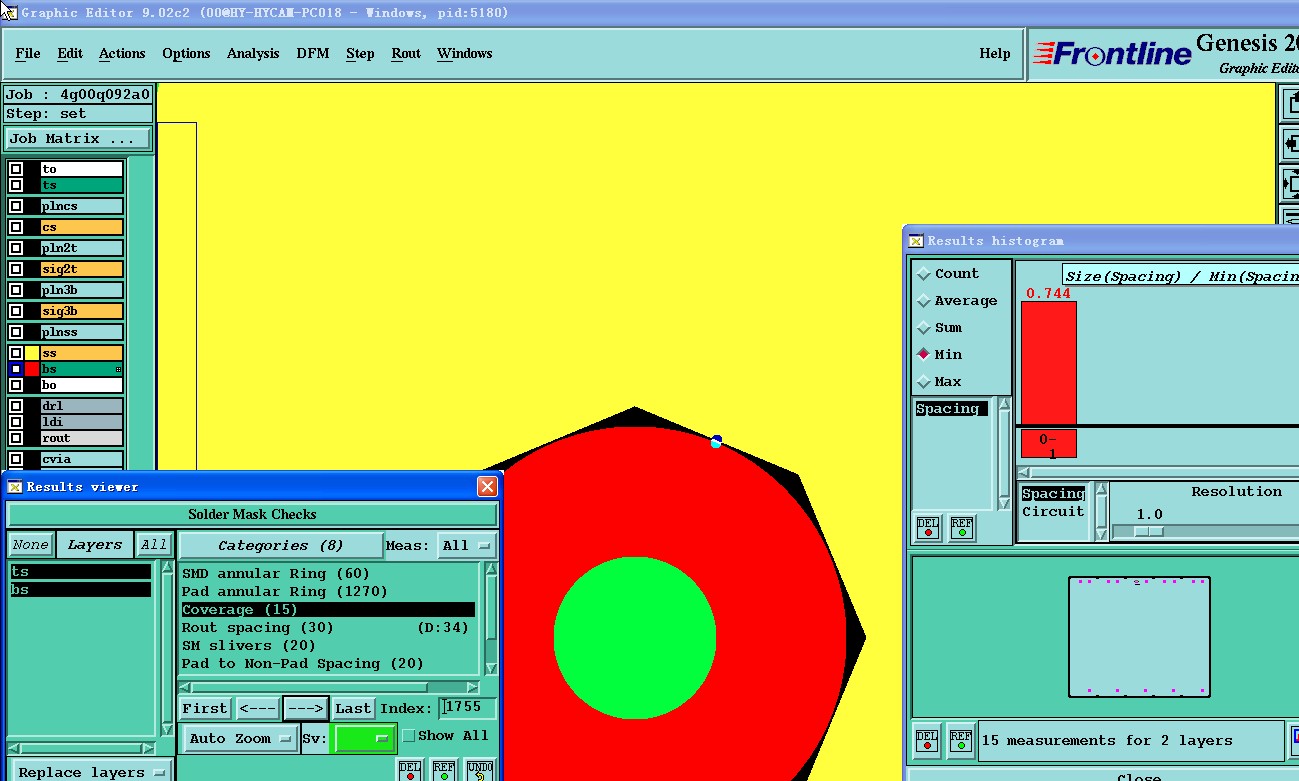This screenshot has height=781, width=1299.
Task: Open the Rout menu
Action: [406, 53]
